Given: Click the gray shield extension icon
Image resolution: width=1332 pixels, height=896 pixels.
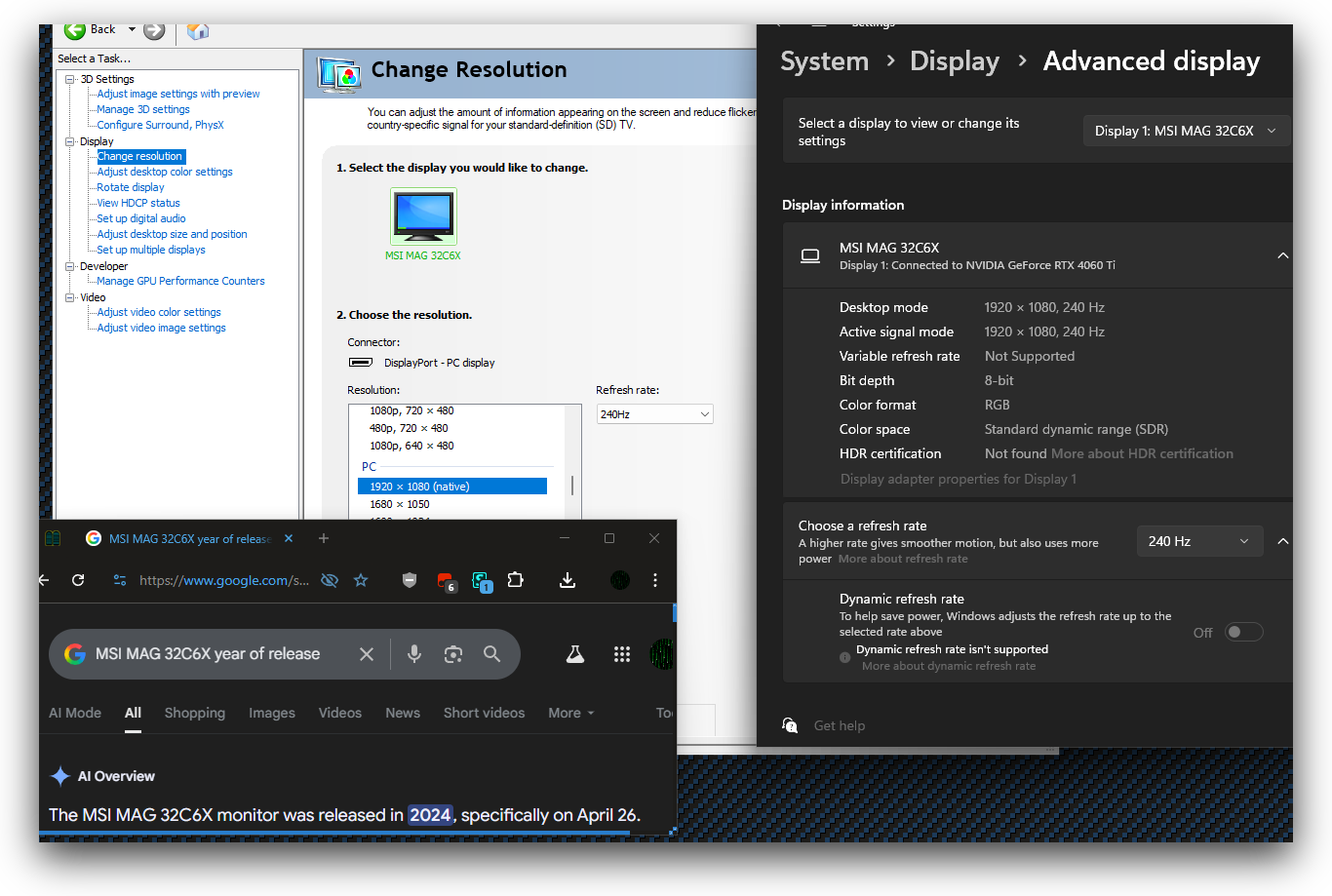Looking at the screenshot, I should 410,580.
